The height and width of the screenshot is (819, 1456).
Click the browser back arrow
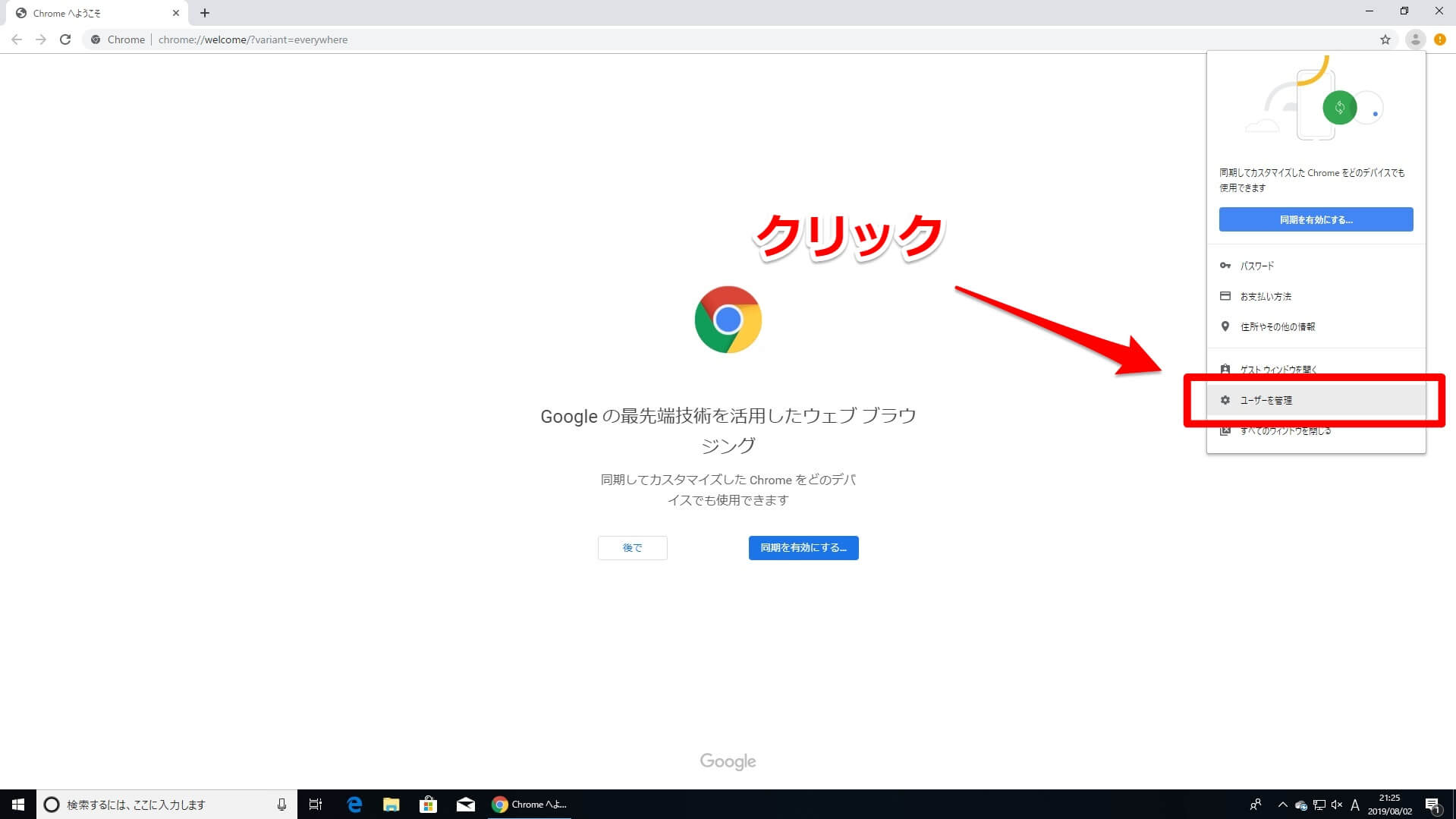(17, 39)
